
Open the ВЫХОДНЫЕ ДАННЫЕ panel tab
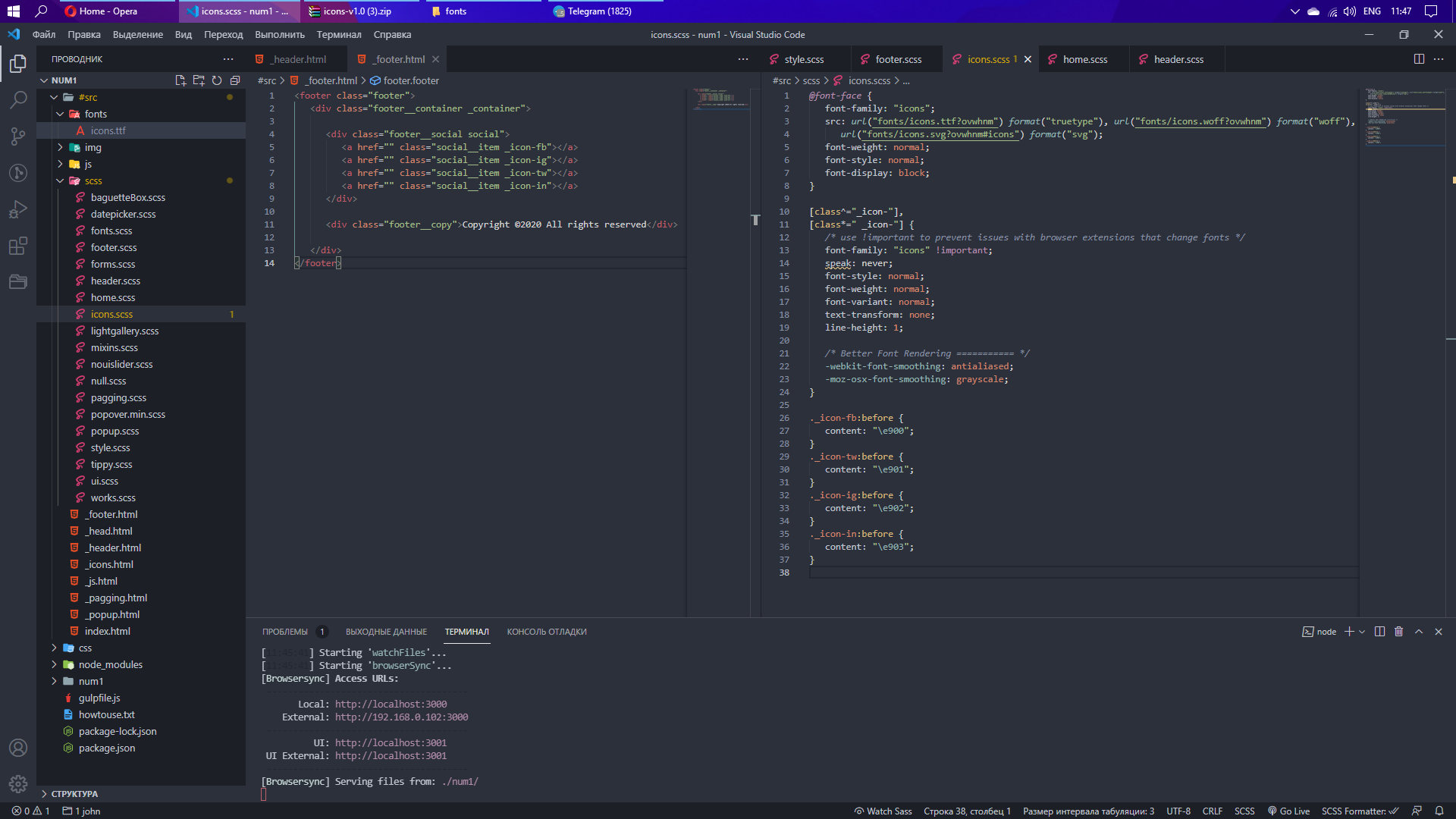[x=386, y=632]
